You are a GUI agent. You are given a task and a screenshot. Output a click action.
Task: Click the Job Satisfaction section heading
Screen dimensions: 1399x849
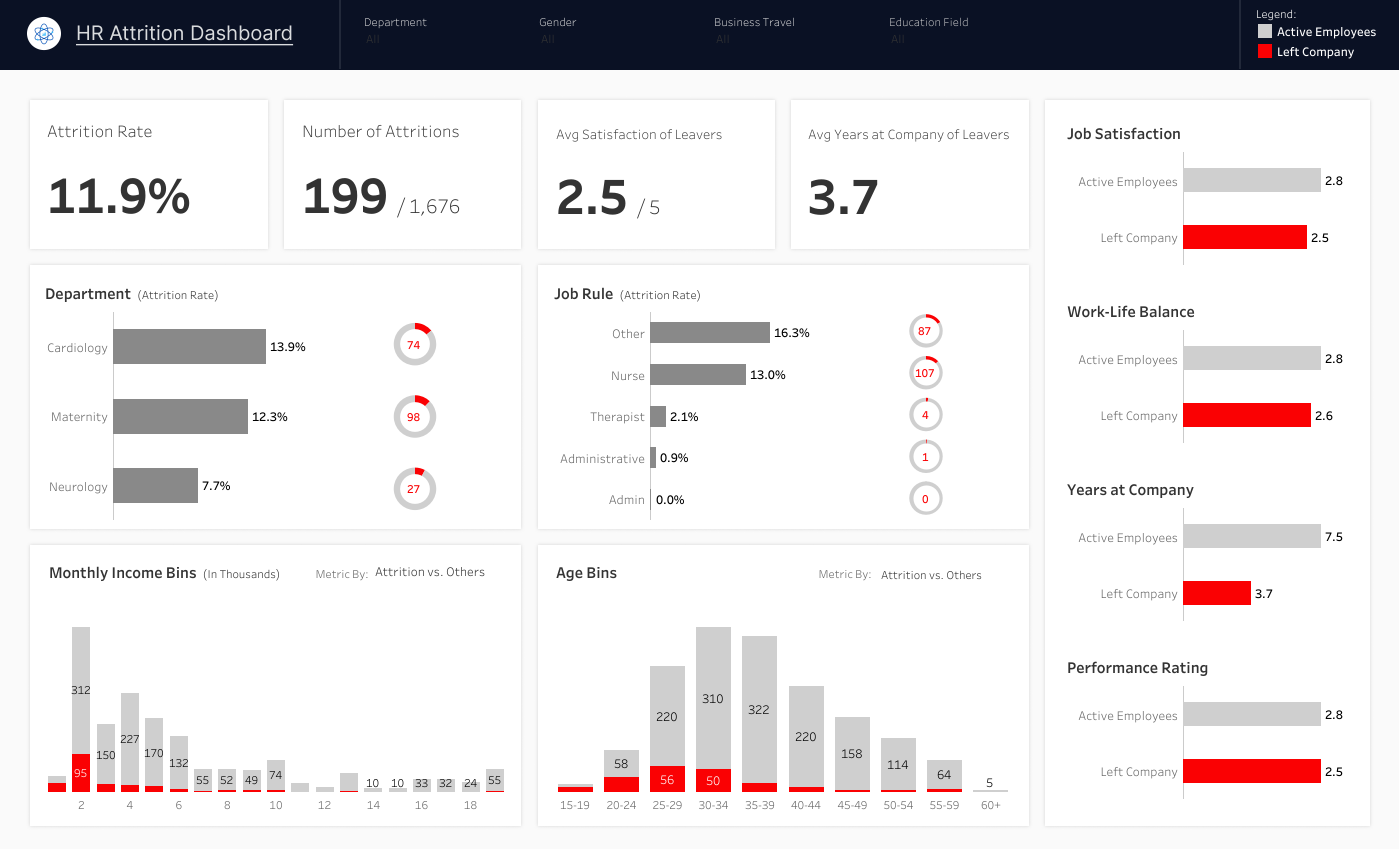pyautogui.click(x=1124, y=134)
